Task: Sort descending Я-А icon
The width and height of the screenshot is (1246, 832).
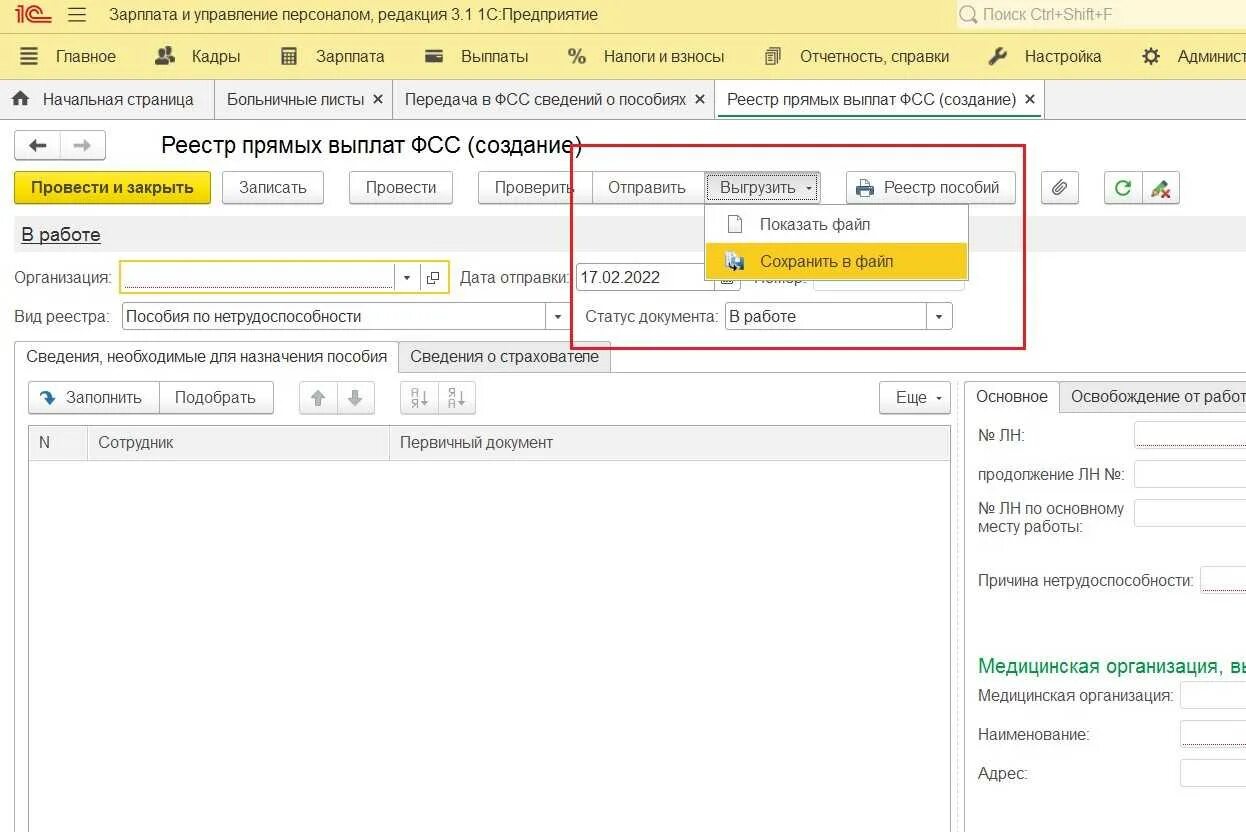Action: pyautogui.click(x=456, y=397)
